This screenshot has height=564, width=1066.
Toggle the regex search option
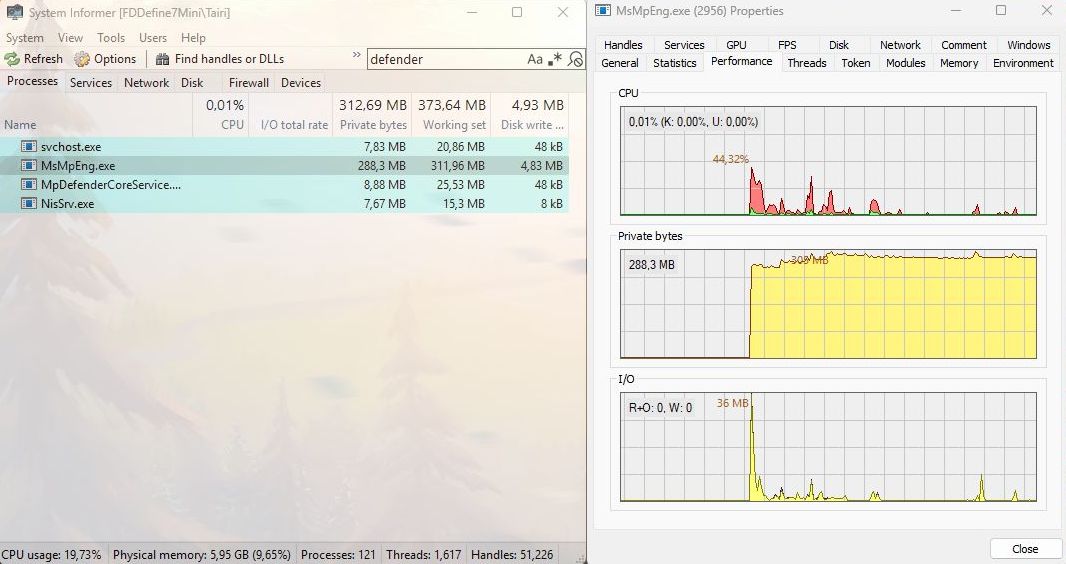[x=555, y=59]
